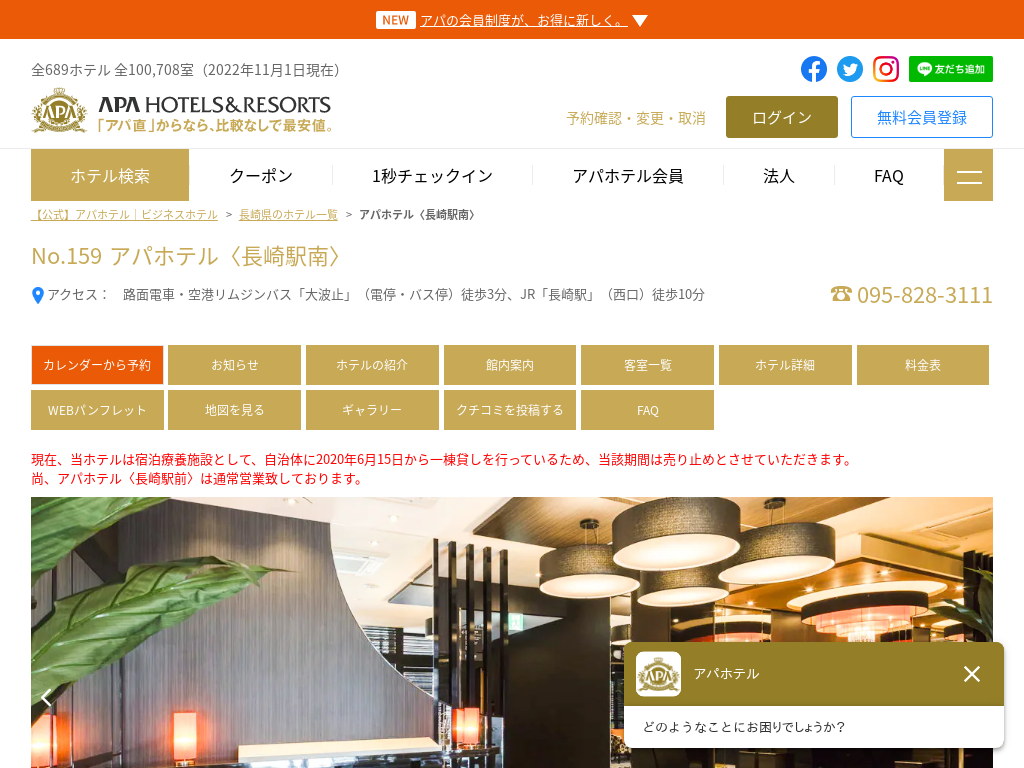Jump to お知らせ section

(x=234, y=365)
